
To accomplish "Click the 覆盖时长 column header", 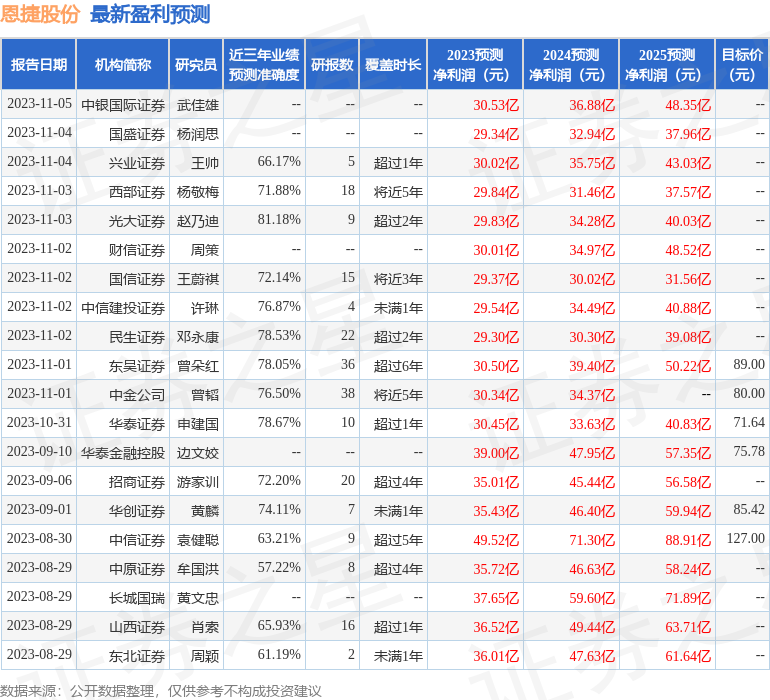I will (x=393, y=64).
